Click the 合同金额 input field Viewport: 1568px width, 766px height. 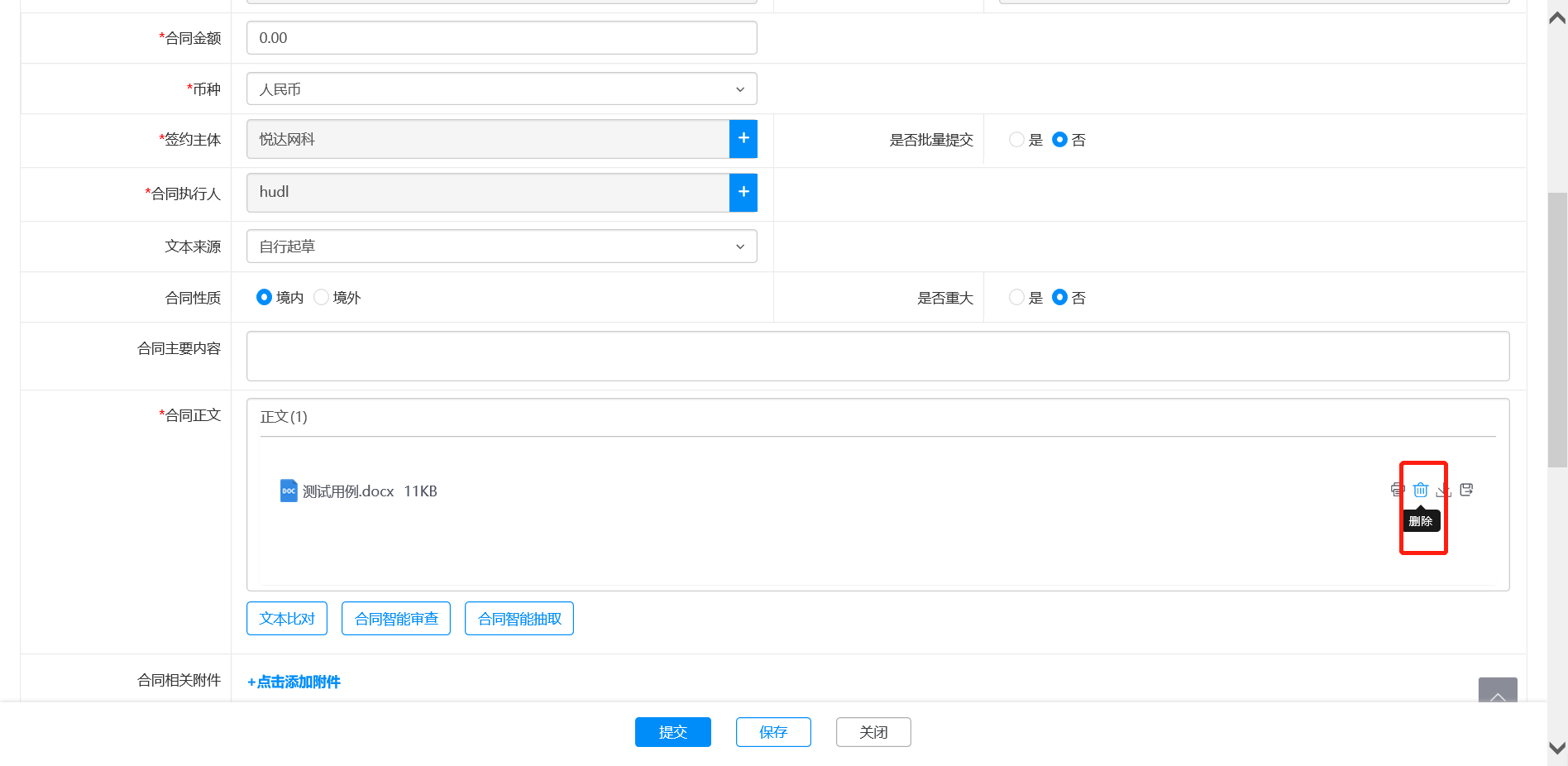(501, 38)
